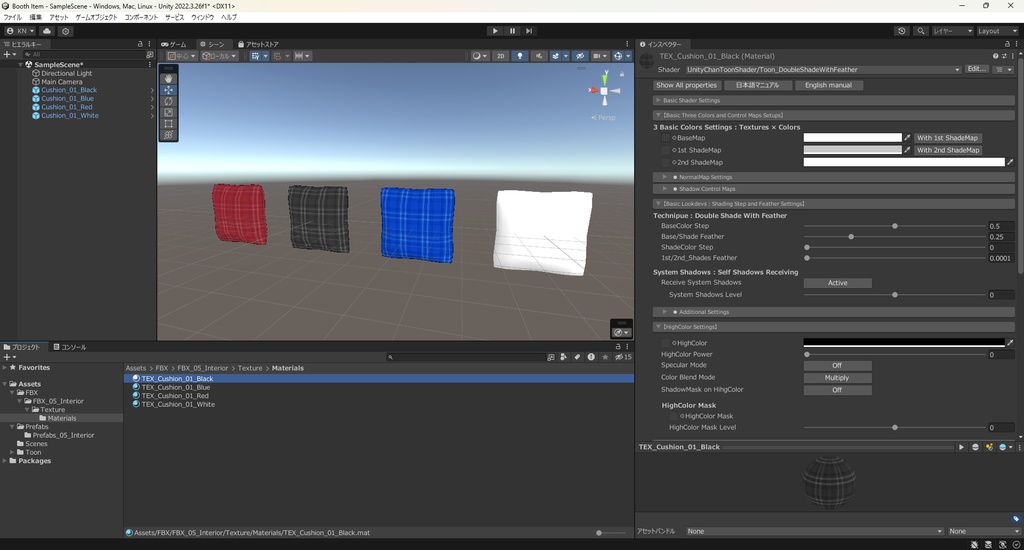
Task: Toggle scene lighting bulb icon
Action: (x=520, y=56)
